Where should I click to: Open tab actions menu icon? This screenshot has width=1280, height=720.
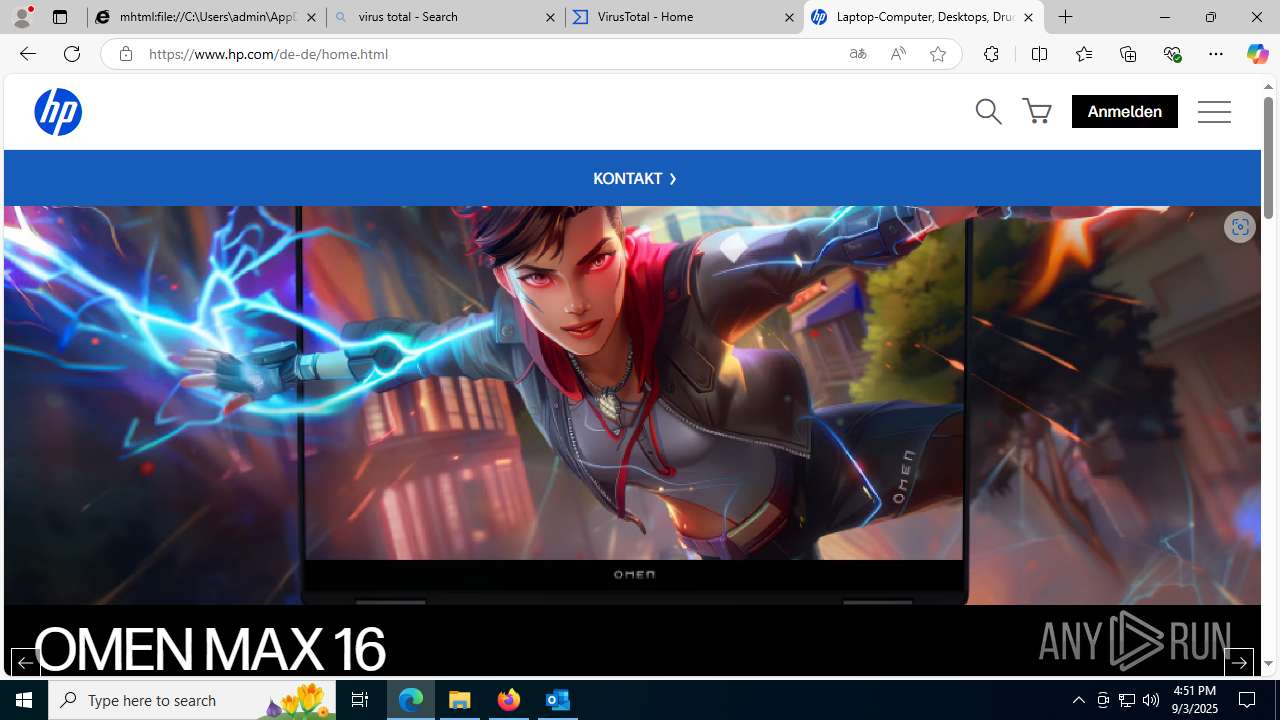[x=60, y=17]
